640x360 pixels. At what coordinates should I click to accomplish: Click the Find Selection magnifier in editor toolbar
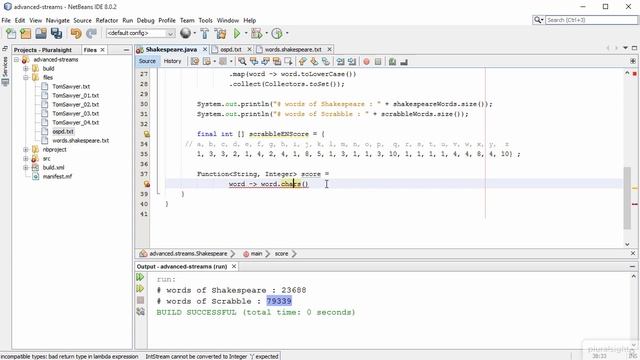242,62
